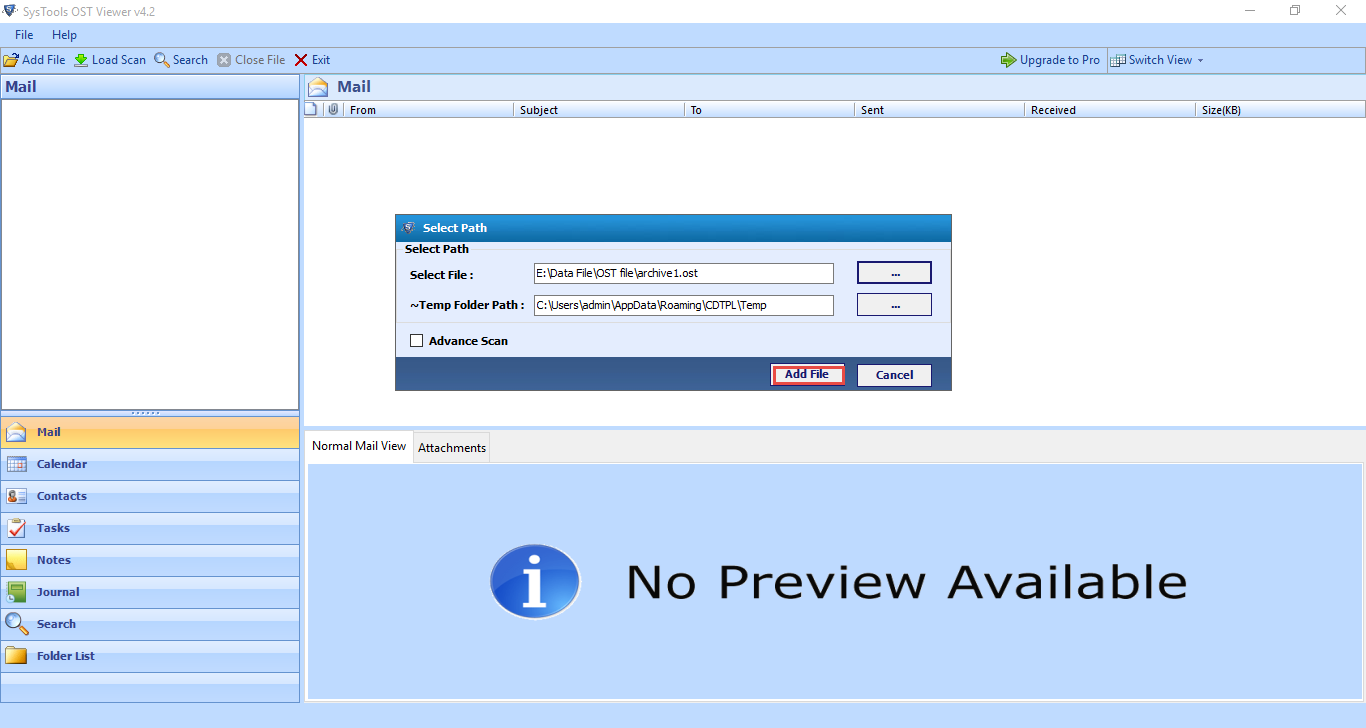Click the Exit toolbar item
The image size is (1366, 728).
pos(312,60)
